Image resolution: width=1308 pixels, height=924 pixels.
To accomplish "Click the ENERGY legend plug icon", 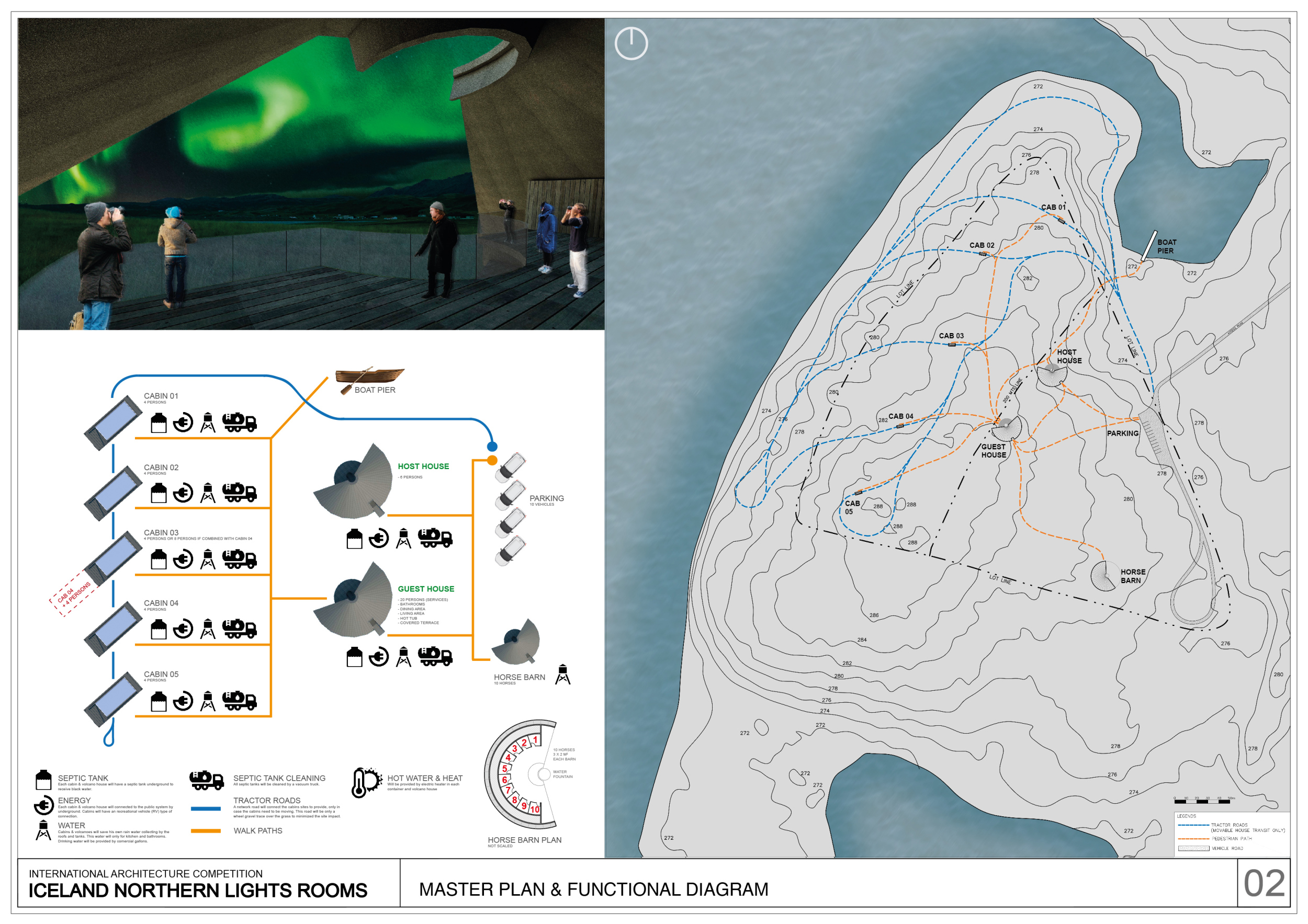I will pos(43,806).
